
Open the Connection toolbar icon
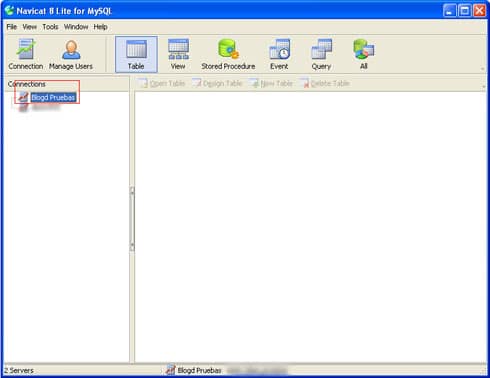(x=26, y=54)
